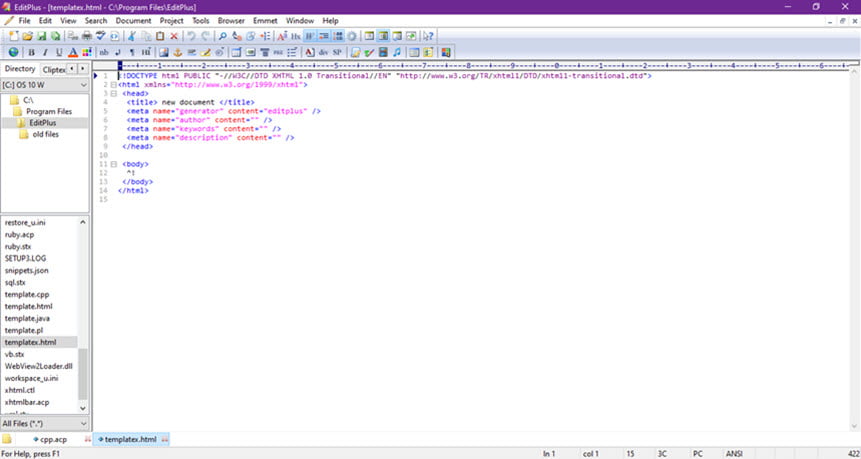Select ruby.stx in file list
Image resolution: width=861 pixels, height=459 pixels.
tap(18, 247)
